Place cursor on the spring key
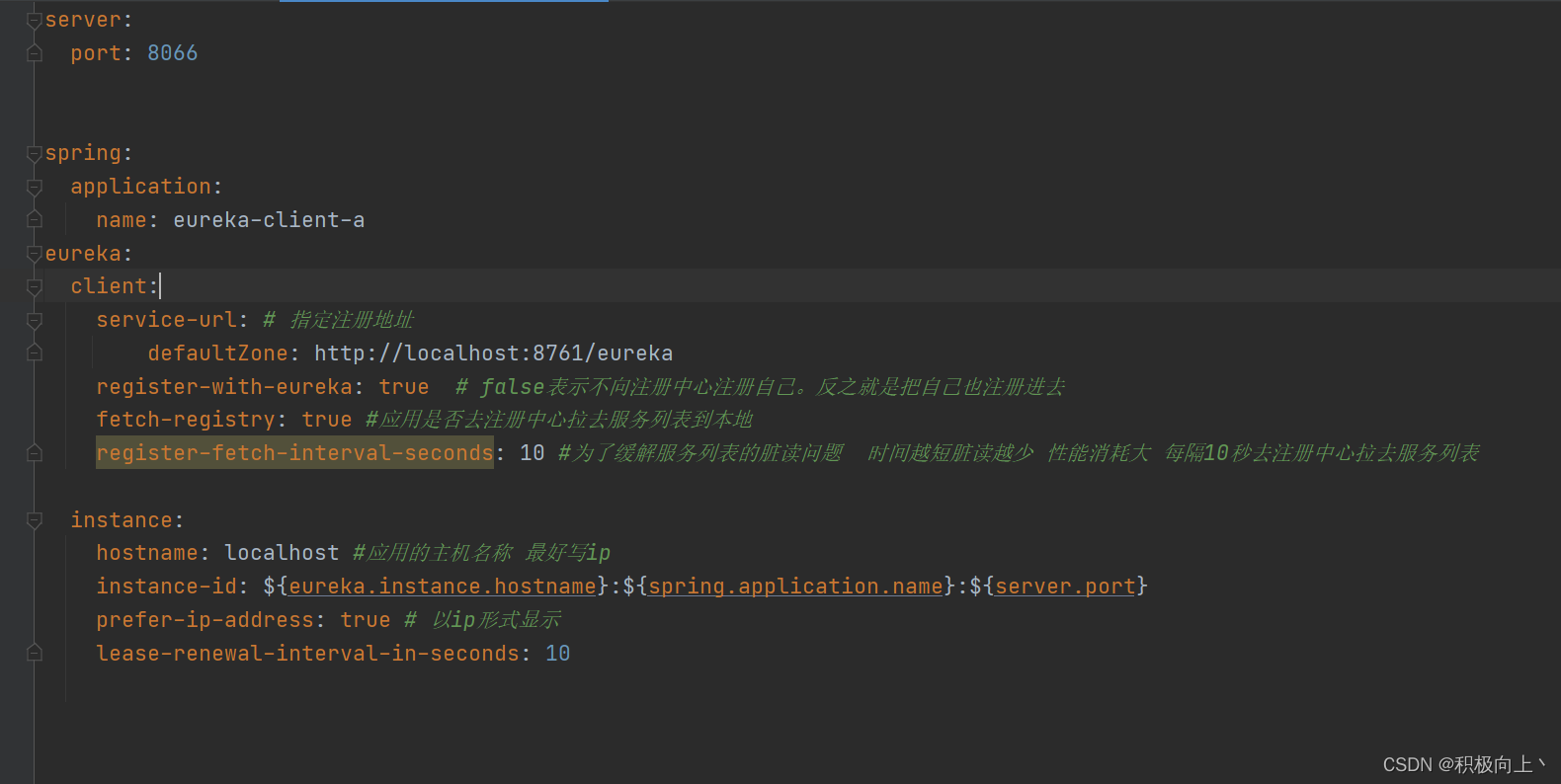1561x784 pixels. click(83, 153)
